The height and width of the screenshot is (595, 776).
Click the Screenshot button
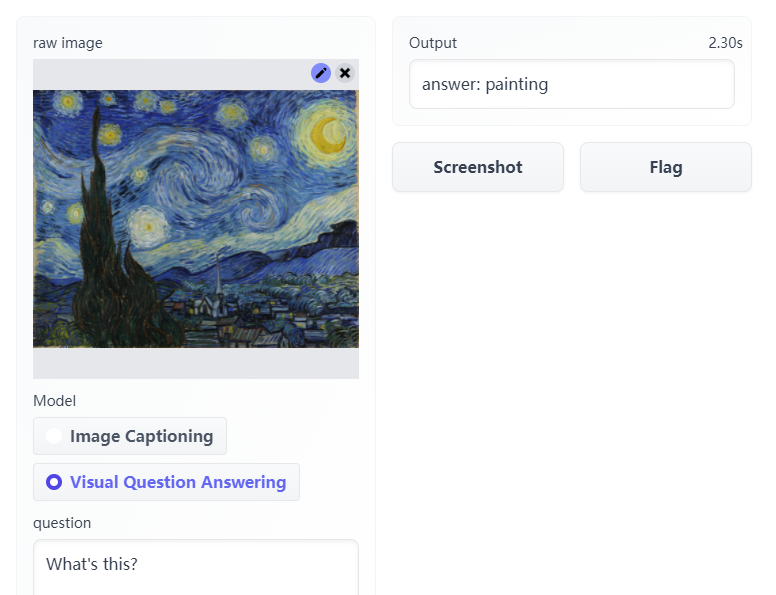[x=478, y=167]
